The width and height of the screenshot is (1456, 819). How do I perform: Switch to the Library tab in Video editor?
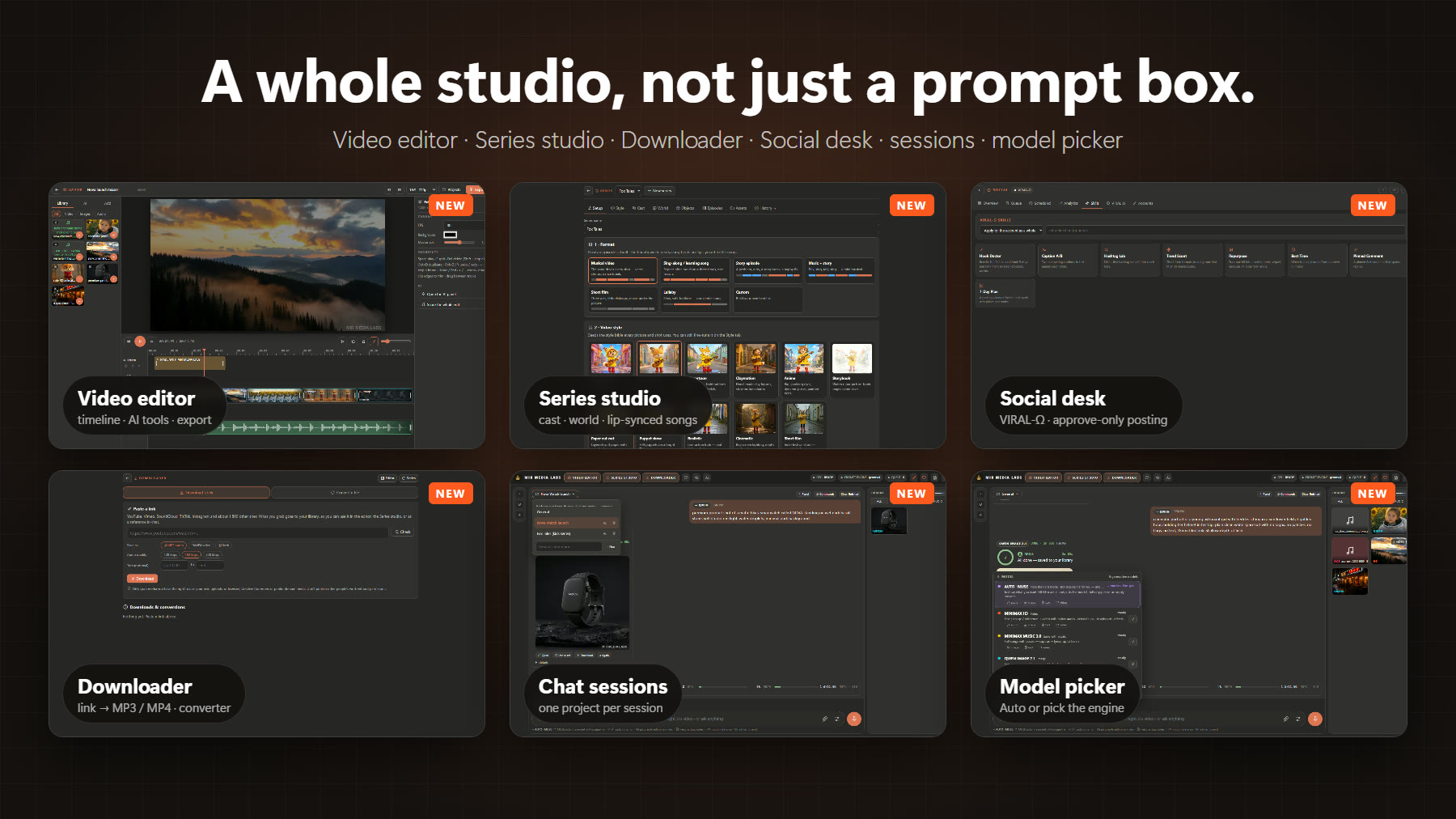click(x=62, y=203)
